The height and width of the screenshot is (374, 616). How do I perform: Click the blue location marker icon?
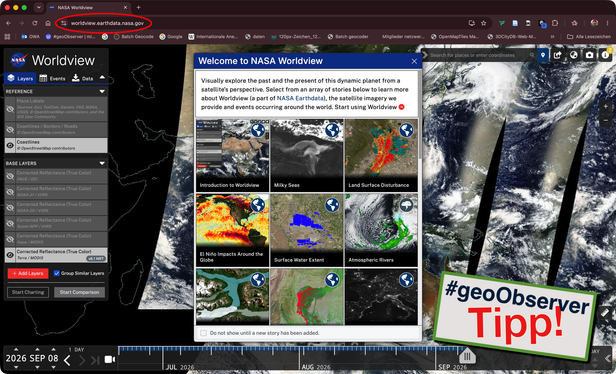543,55
